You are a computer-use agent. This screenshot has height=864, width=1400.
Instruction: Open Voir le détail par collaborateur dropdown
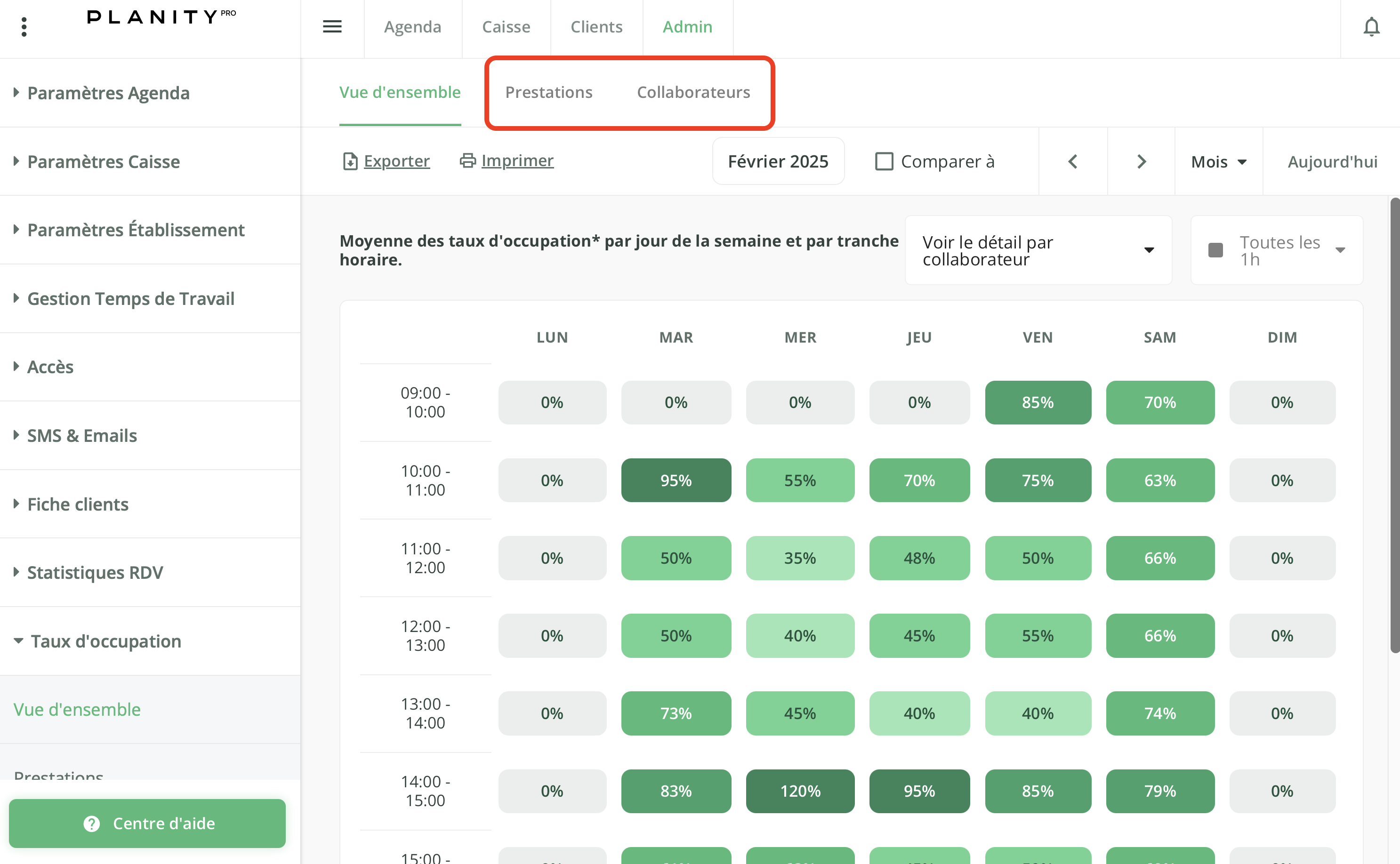pyautogui.click(x=1038, y=250)
